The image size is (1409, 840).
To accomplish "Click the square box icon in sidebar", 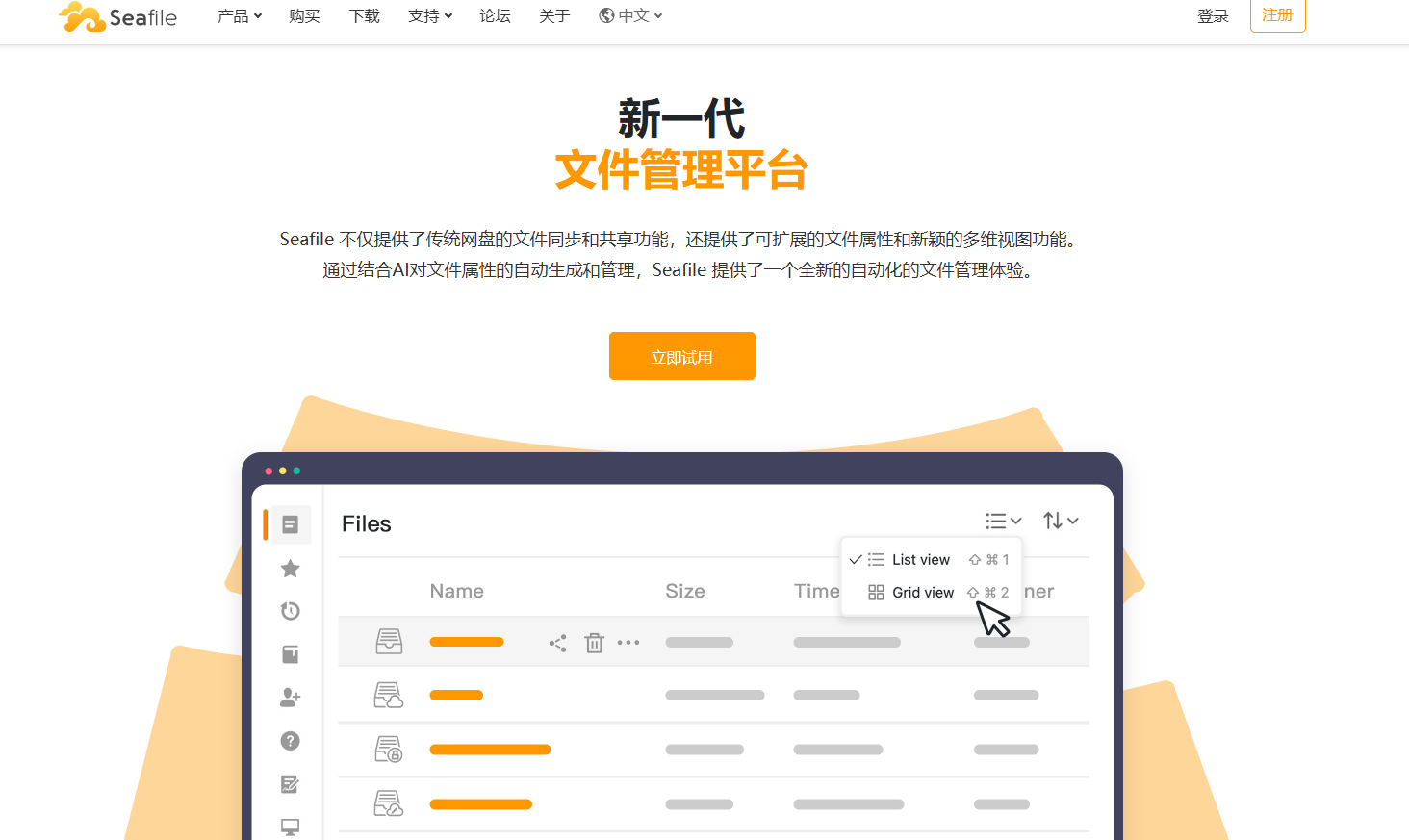I will point(290,654).
